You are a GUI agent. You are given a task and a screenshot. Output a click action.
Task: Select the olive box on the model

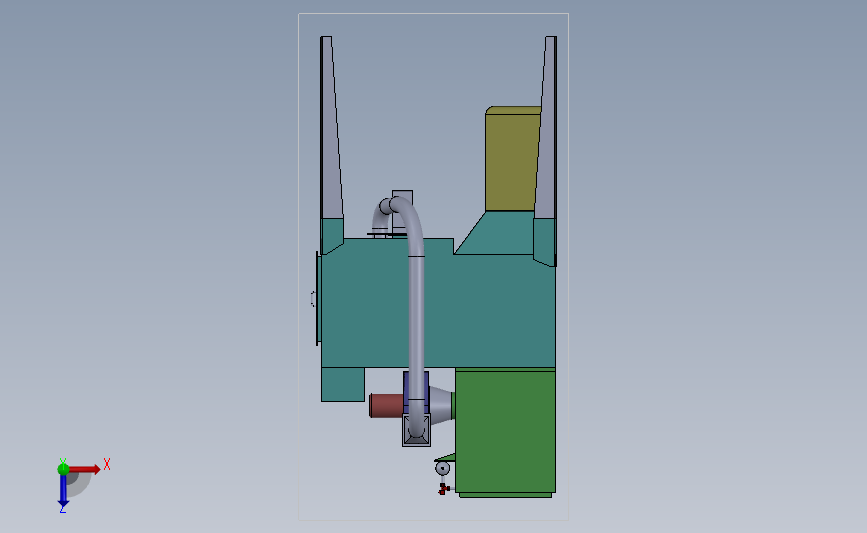pyautogui.click(x=511, y=159)
